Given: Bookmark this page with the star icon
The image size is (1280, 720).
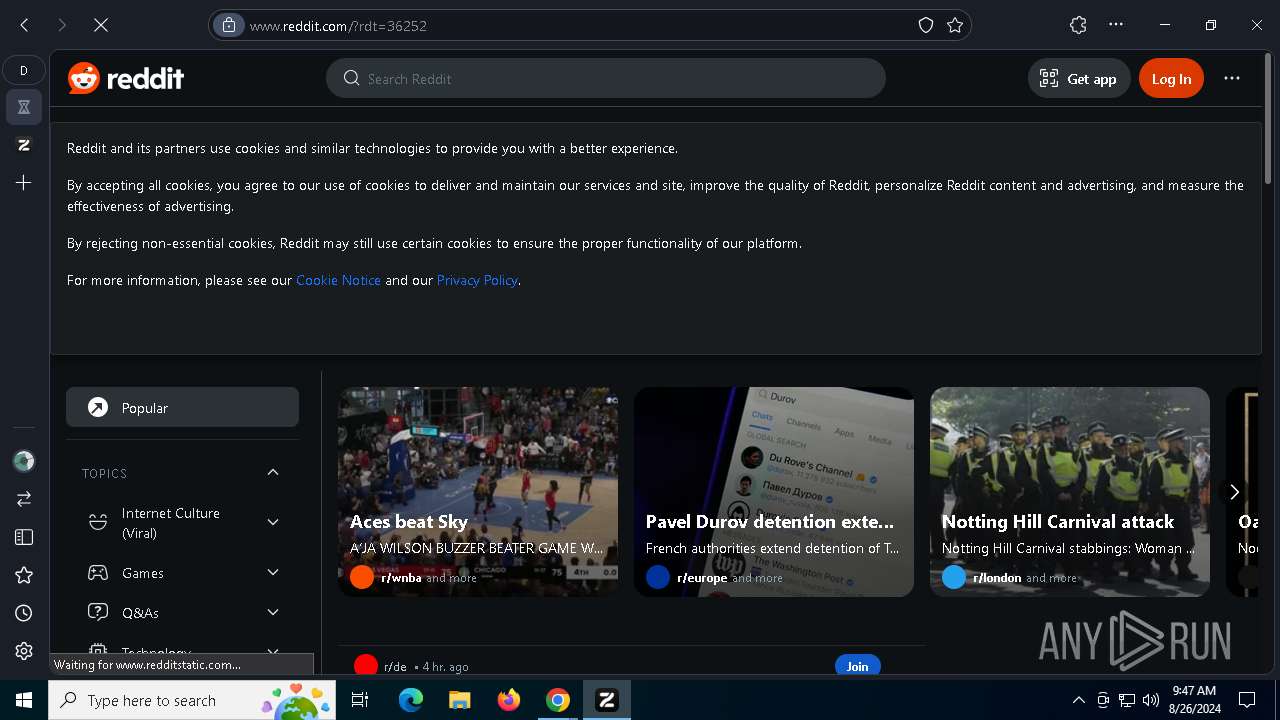Looking at the screenshot, I should tap(955, 25).
